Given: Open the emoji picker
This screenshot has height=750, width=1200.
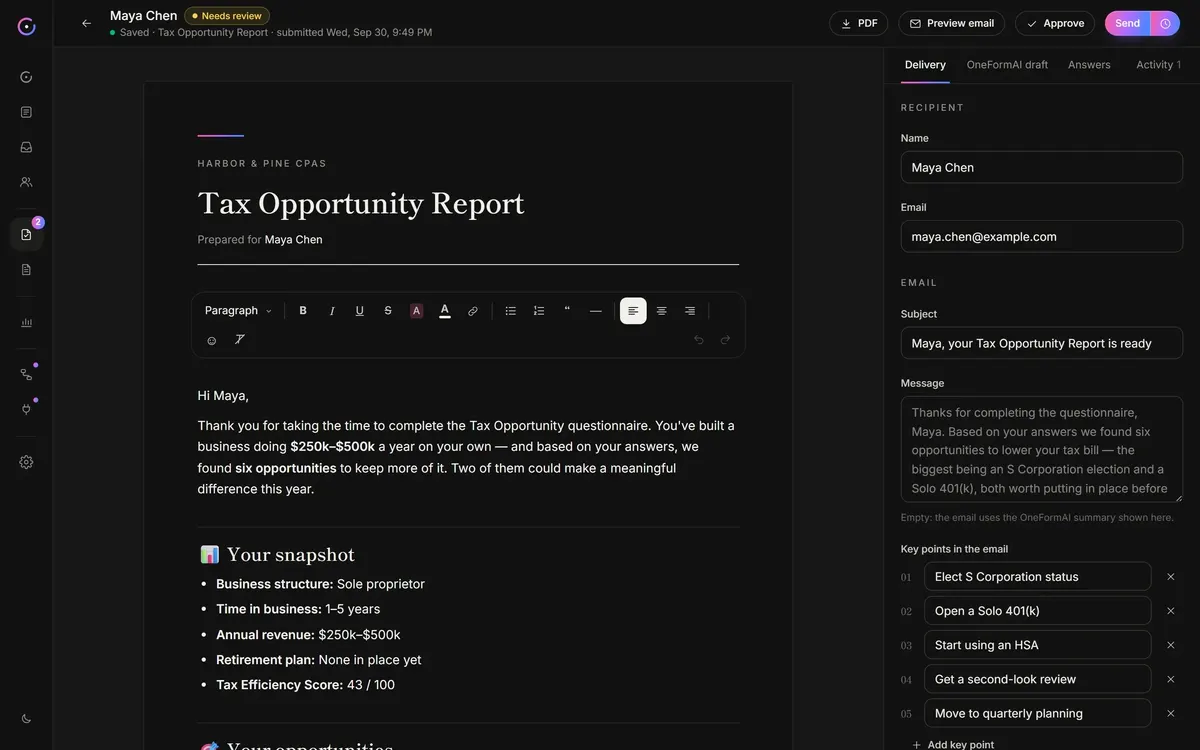Looking at the screenshot, I should coord(211,340).
